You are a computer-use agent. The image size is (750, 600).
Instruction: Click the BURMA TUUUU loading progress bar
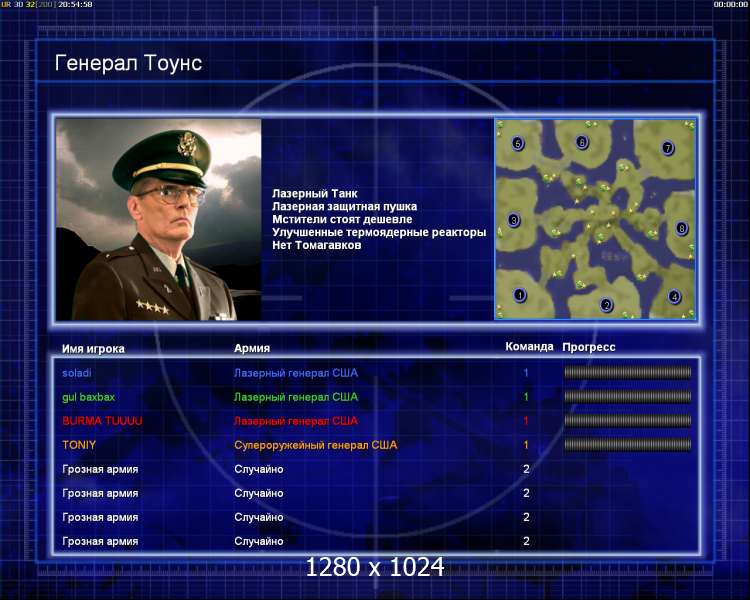coord(628,421)
